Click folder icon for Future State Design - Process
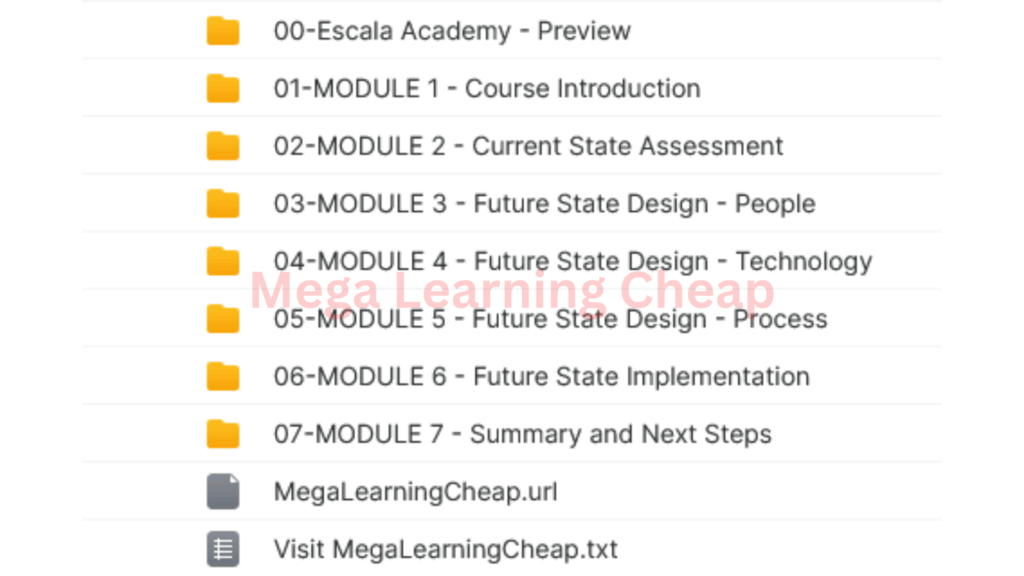This screenshot has width=1024, height=576. 223,319
